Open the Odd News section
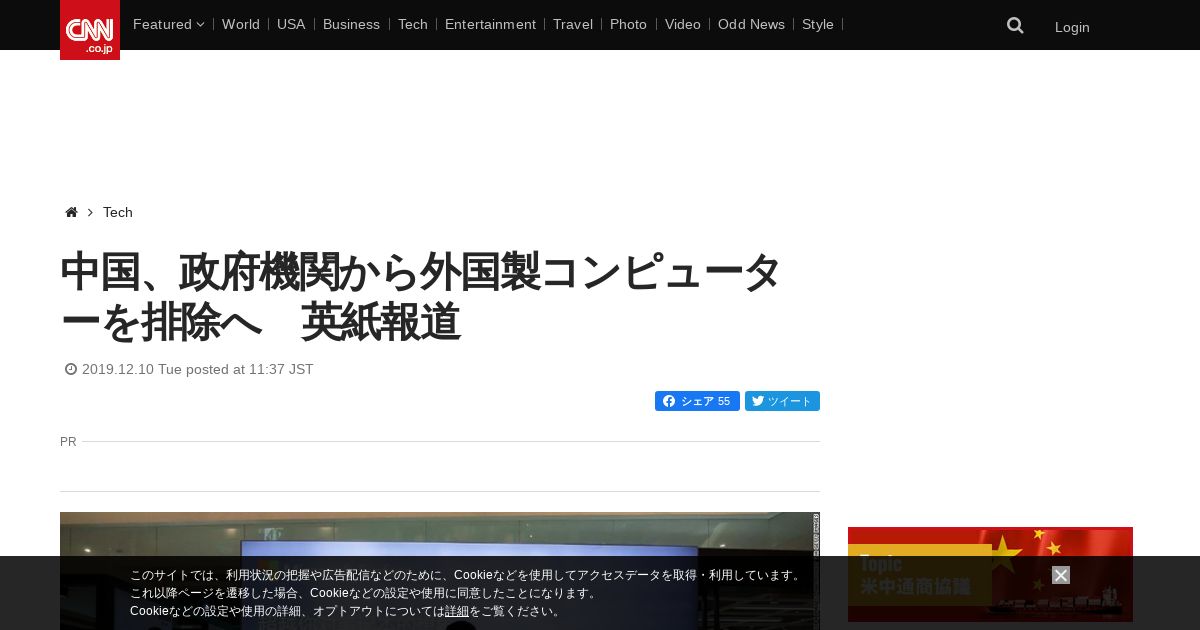1200x630 pixels. tap(751, 24)
